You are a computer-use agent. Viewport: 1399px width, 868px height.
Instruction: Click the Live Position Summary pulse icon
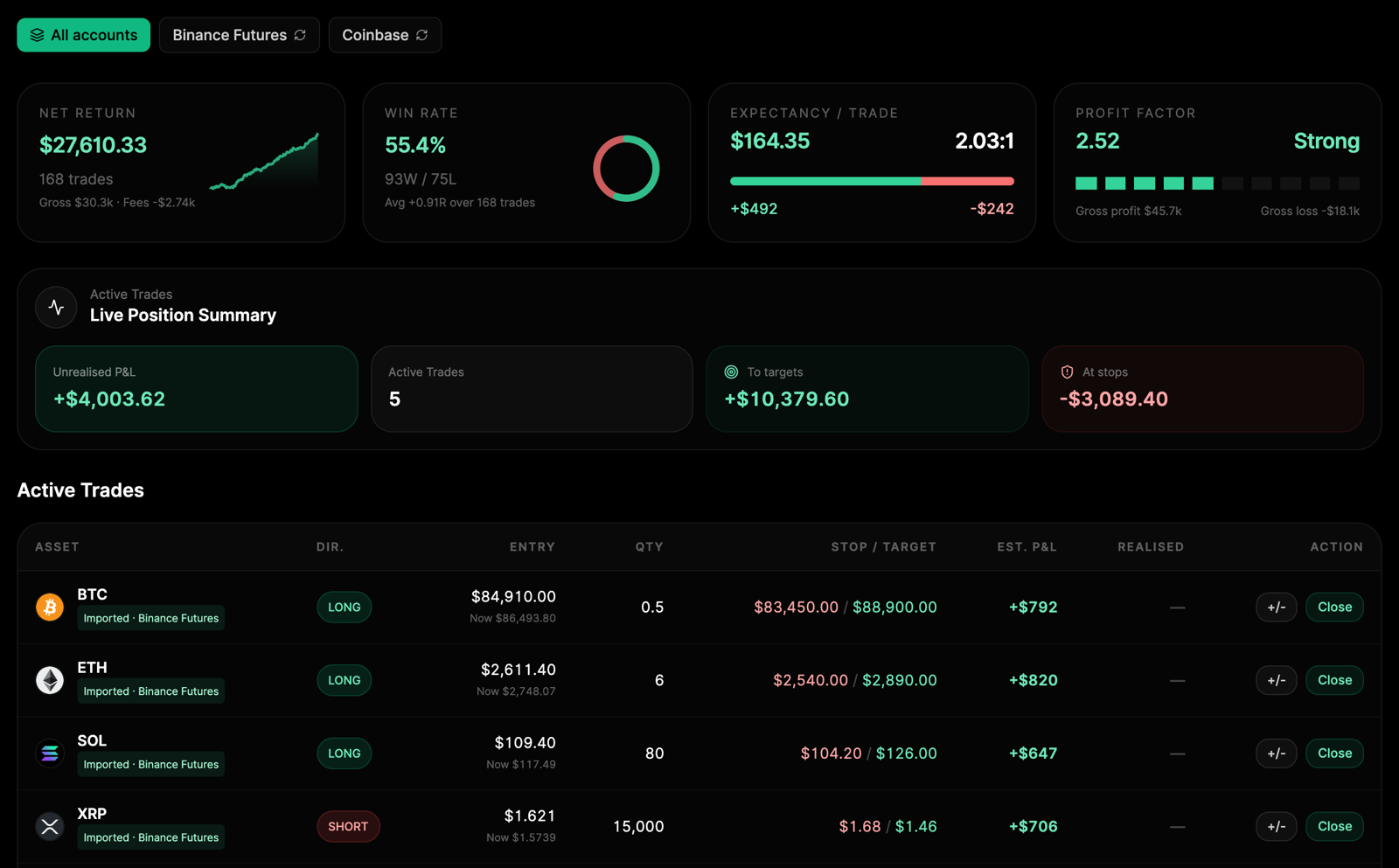coord(57,308)
